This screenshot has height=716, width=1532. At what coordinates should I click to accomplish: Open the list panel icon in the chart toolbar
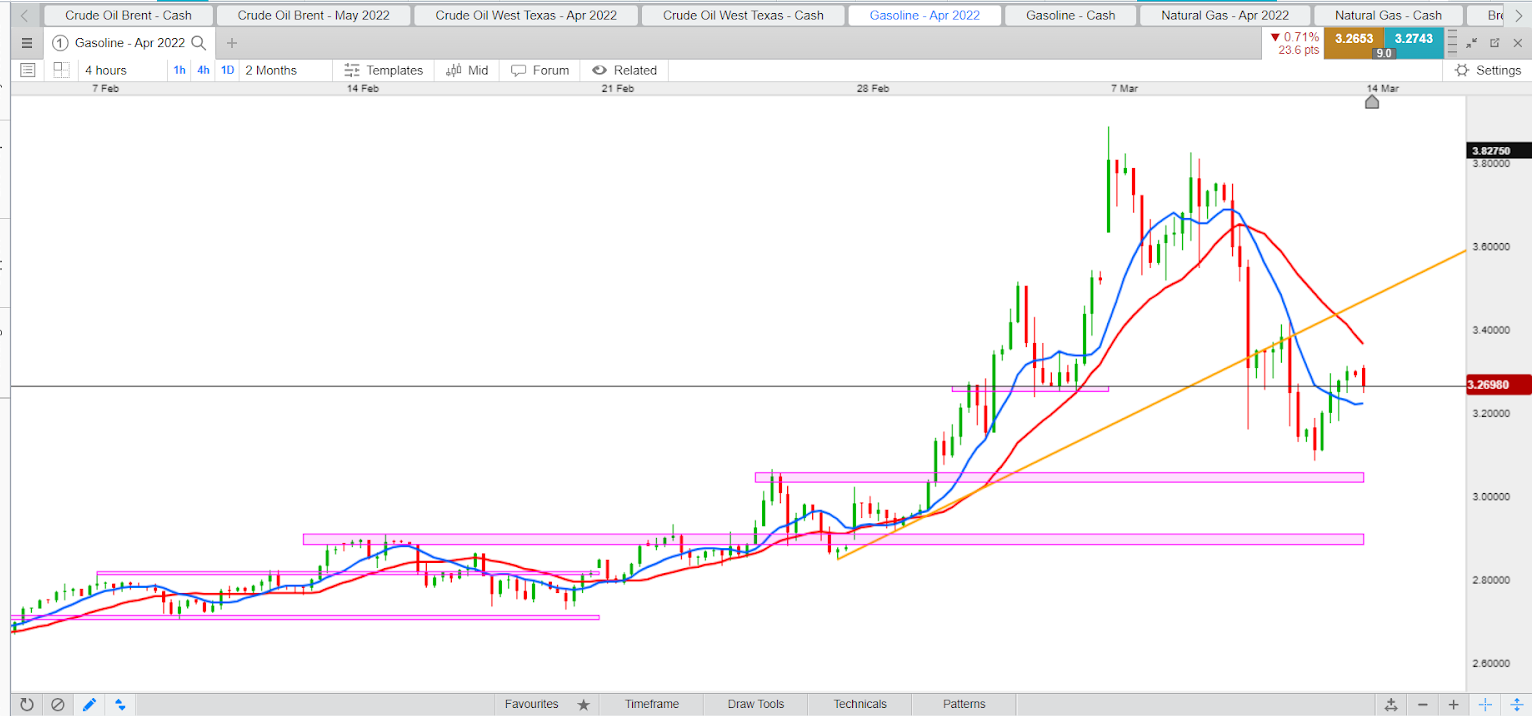[x=27, y=70]
